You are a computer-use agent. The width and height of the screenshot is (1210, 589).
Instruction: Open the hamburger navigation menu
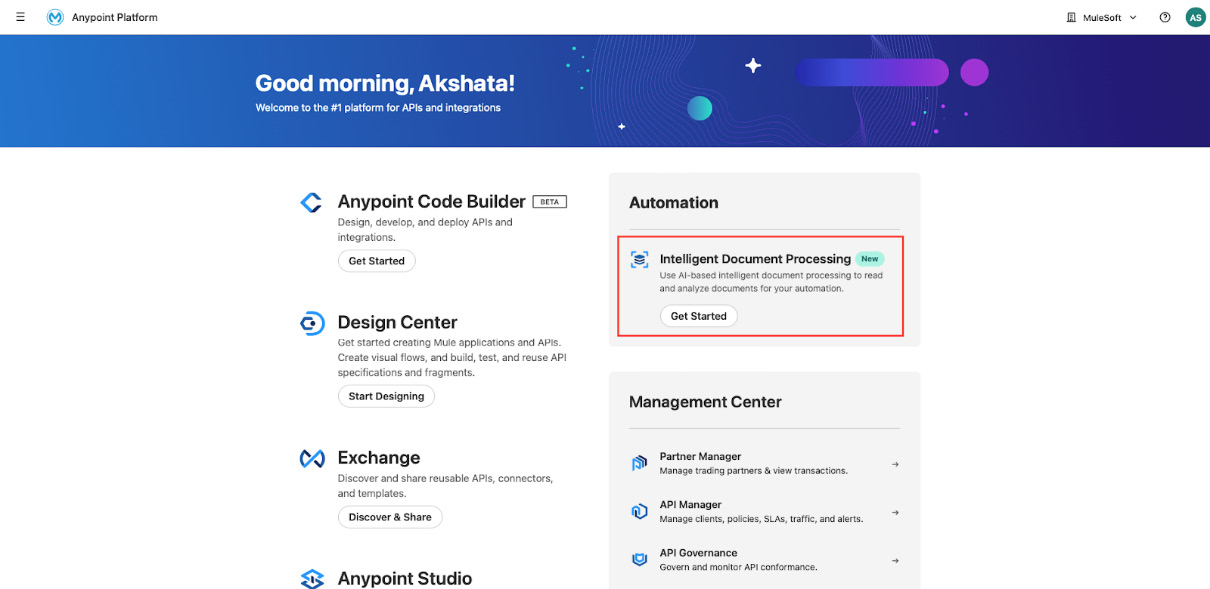[20, 17]
